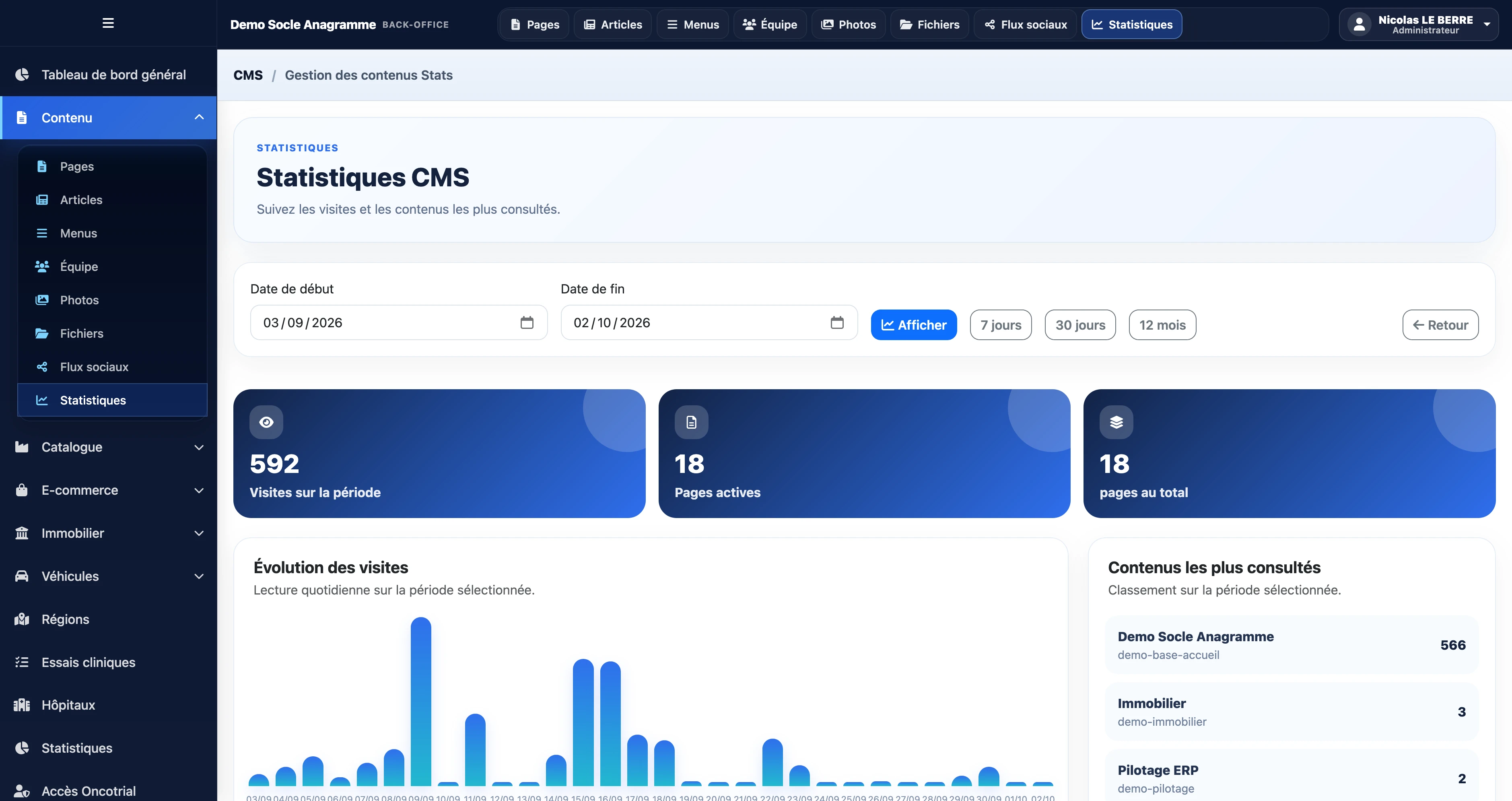This screenshot has height=801, width=1512.
Task: Click the layers icon on pages au total card
Action: (1116, 422)
